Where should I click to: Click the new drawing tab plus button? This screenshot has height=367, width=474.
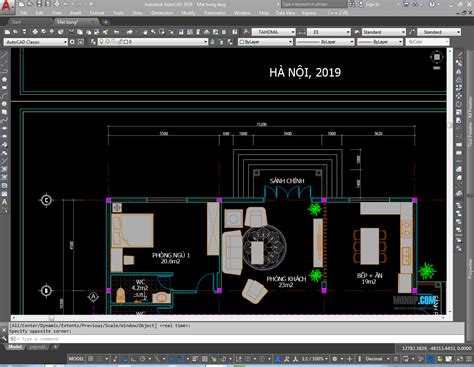pos(106,22)
